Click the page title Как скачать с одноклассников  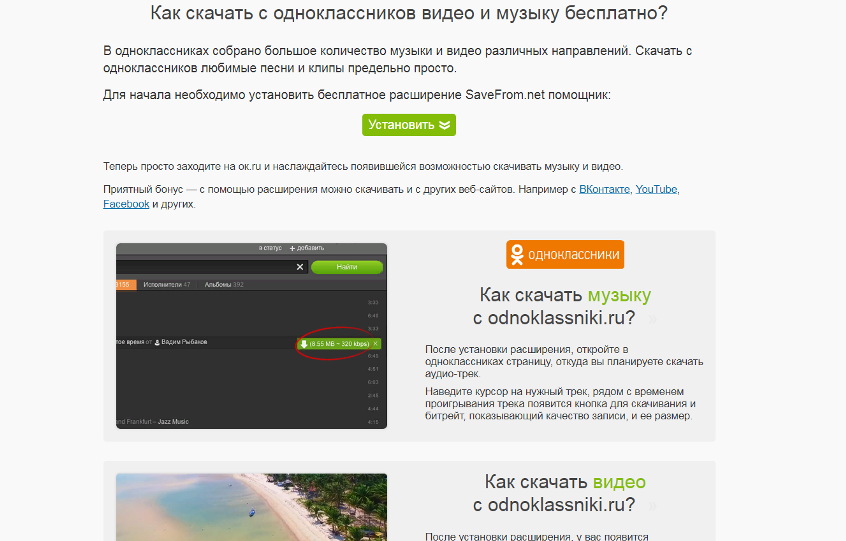tap(408, 13)
